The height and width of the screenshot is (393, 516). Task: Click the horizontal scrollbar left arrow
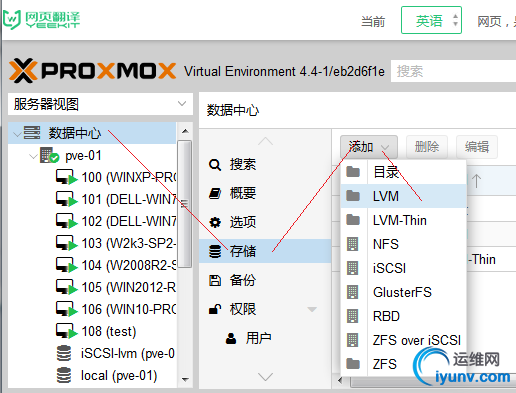(340, 380)
